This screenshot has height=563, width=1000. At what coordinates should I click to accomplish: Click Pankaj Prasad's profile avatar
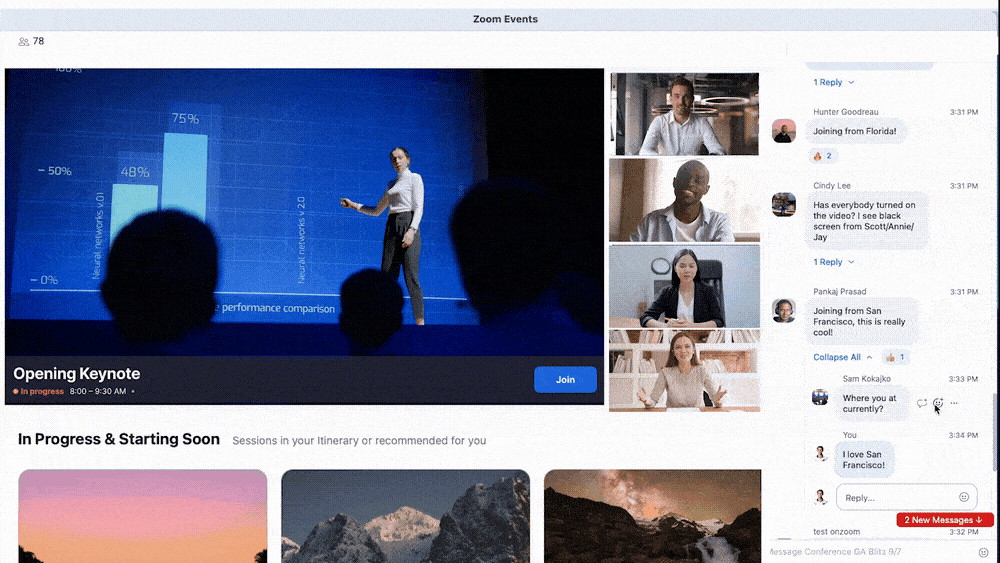(x=784, y=310)
